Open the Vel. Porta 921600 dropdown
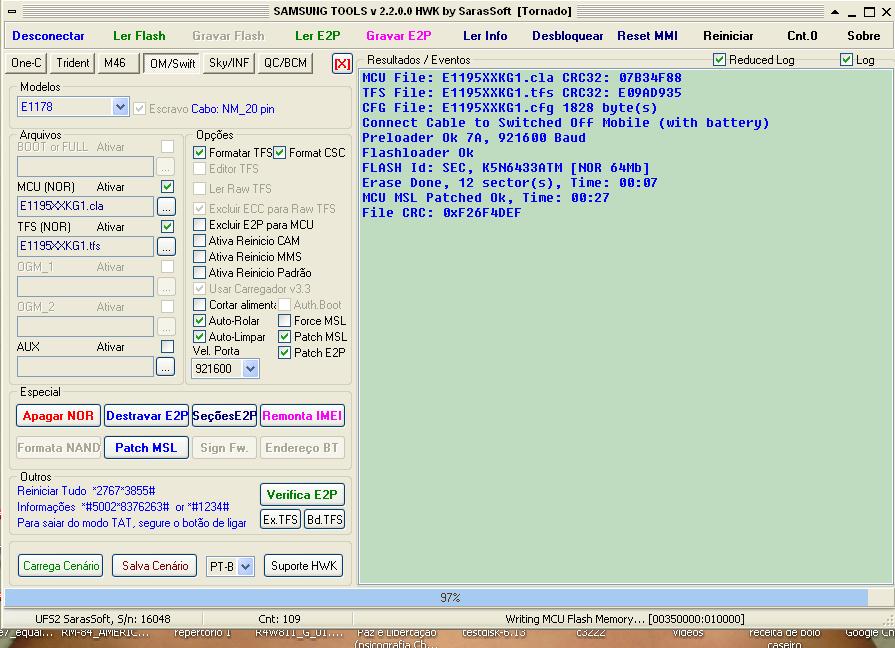Image resolution: width=895 pixels, height=648 pixels. pos(250,369)
